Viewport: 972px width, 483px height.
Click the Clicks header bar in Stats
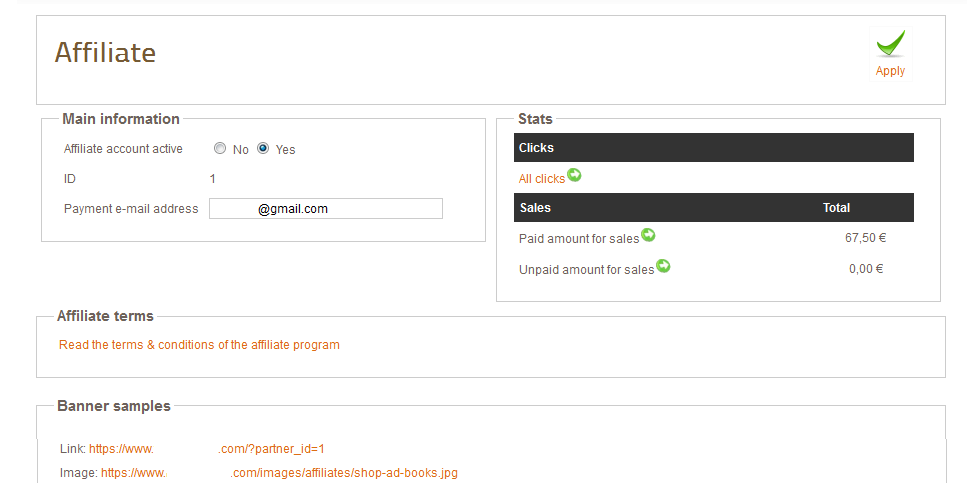[713, 148]
